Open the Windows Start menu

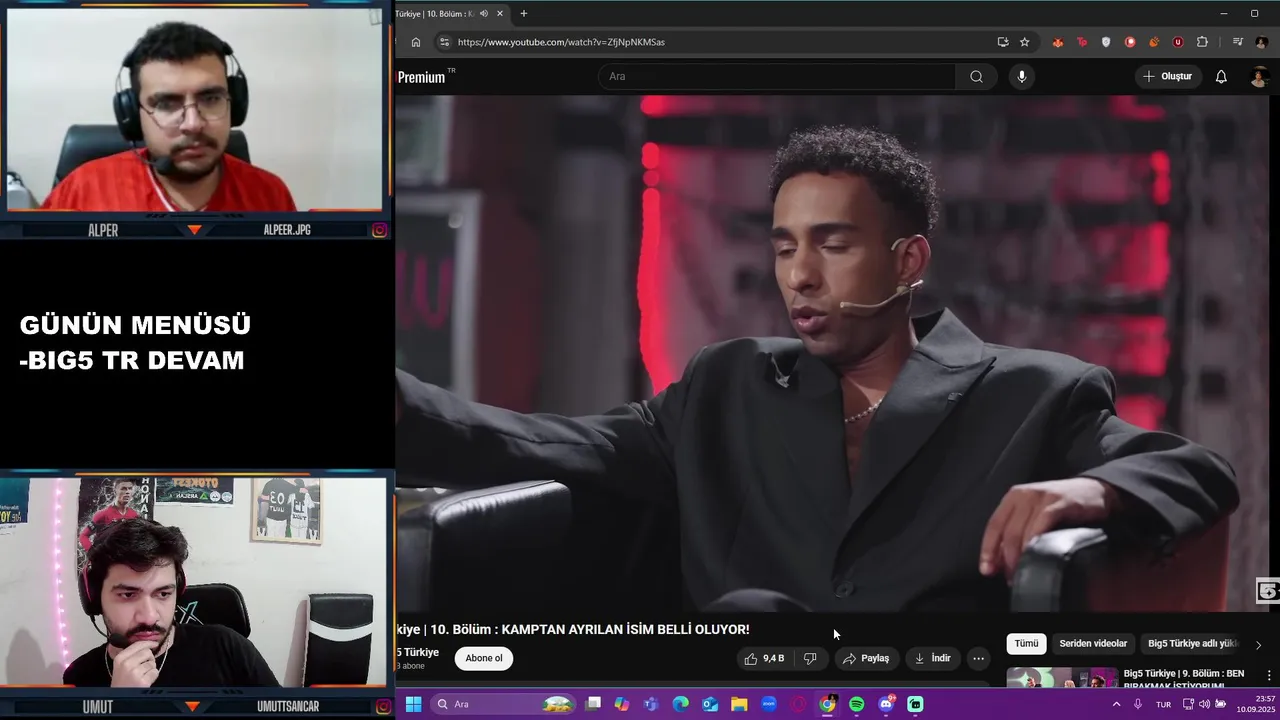click(413, 704)
